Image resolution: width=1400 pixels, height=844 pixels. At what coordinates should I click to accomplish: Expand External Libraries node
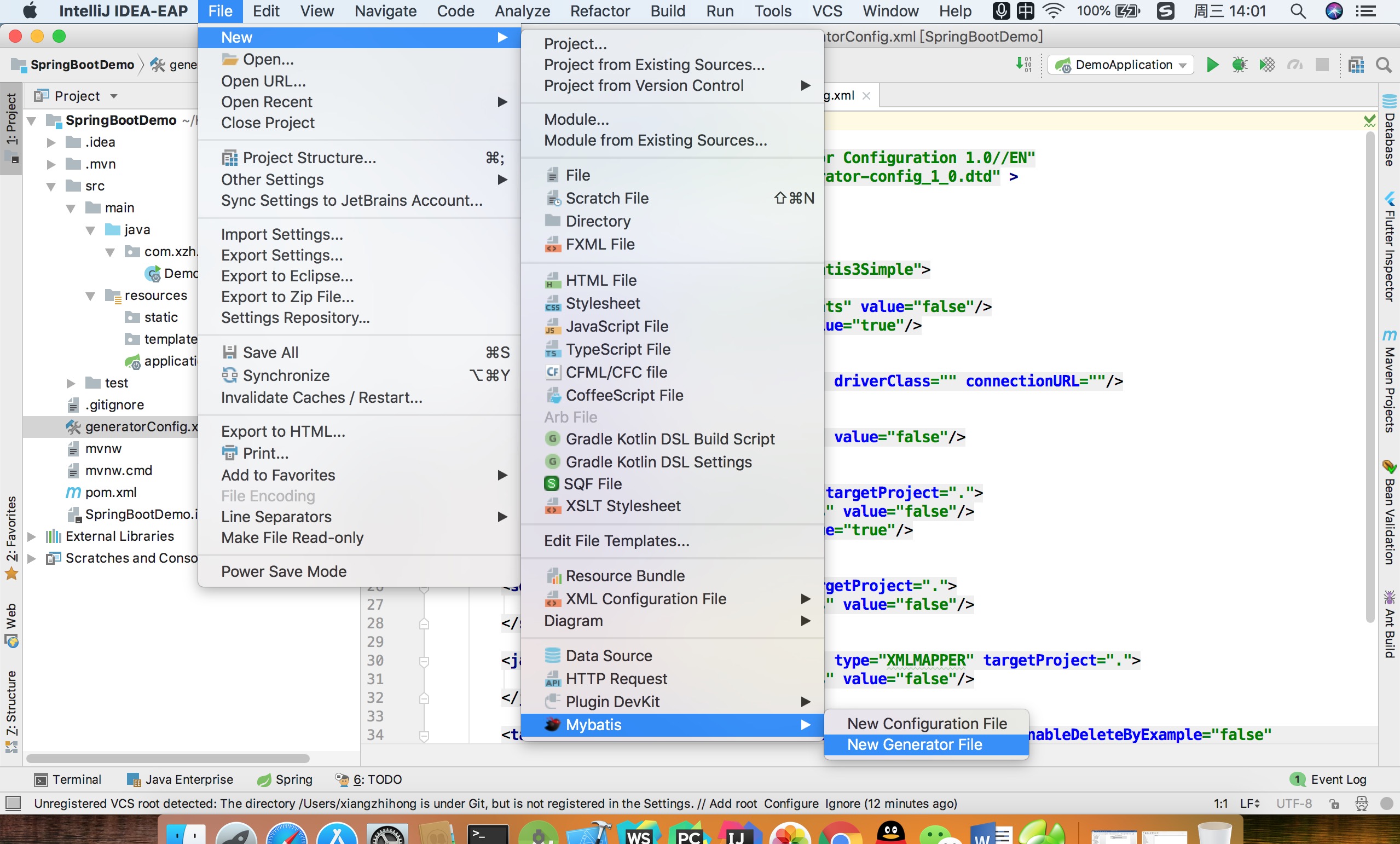click(x=32, y=536)
